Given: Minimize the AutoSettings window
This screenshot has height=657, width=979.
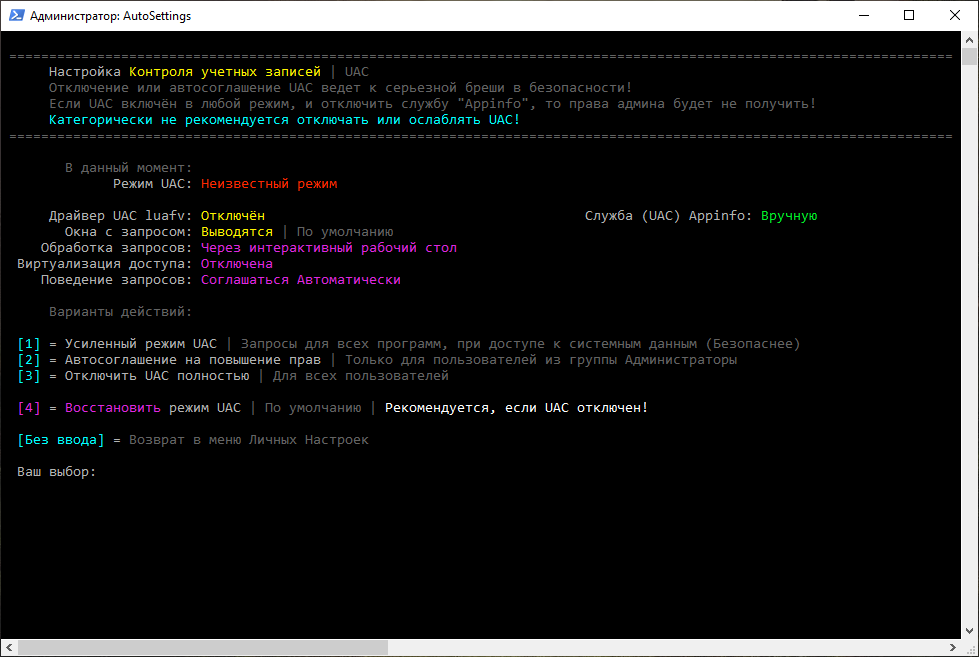Looking at the screenshot, I should (864, 16).
